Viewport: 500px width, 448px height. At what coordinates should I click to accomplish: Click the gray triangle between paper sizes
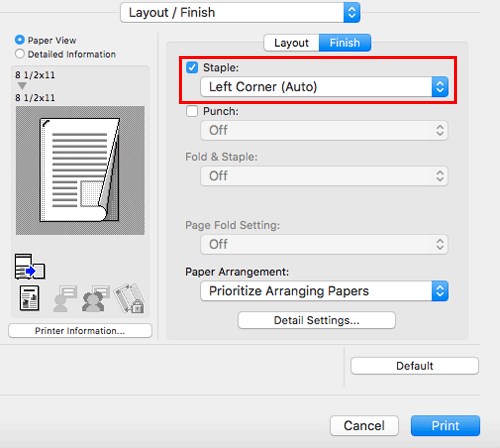[22, 86]
